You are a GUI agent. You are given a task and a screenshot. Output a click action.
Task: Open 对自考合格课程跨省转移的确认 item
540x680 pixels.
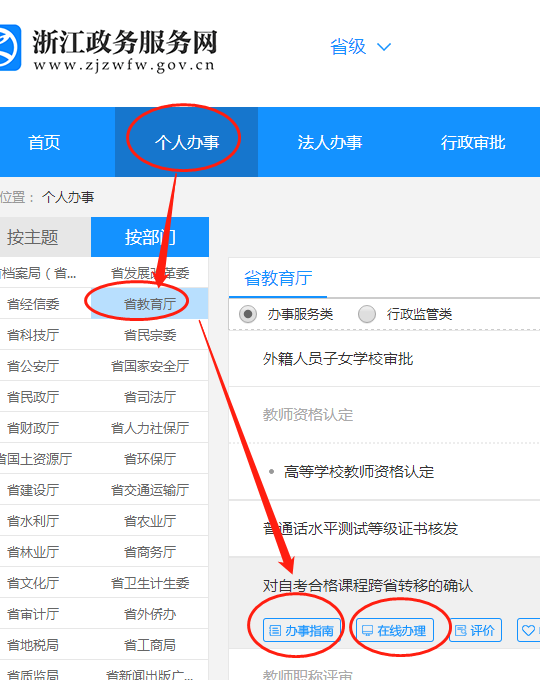tap(368, 585)
